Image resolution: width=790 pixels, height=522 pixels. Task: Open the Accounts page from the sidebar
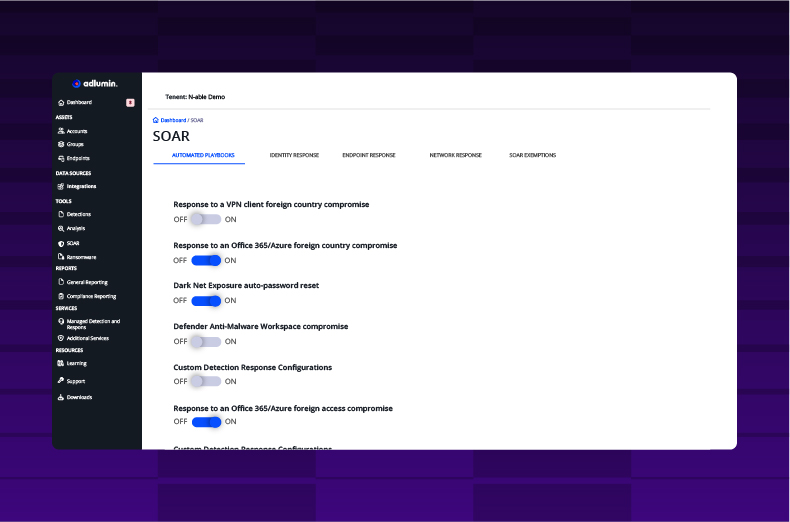point(76,131)
